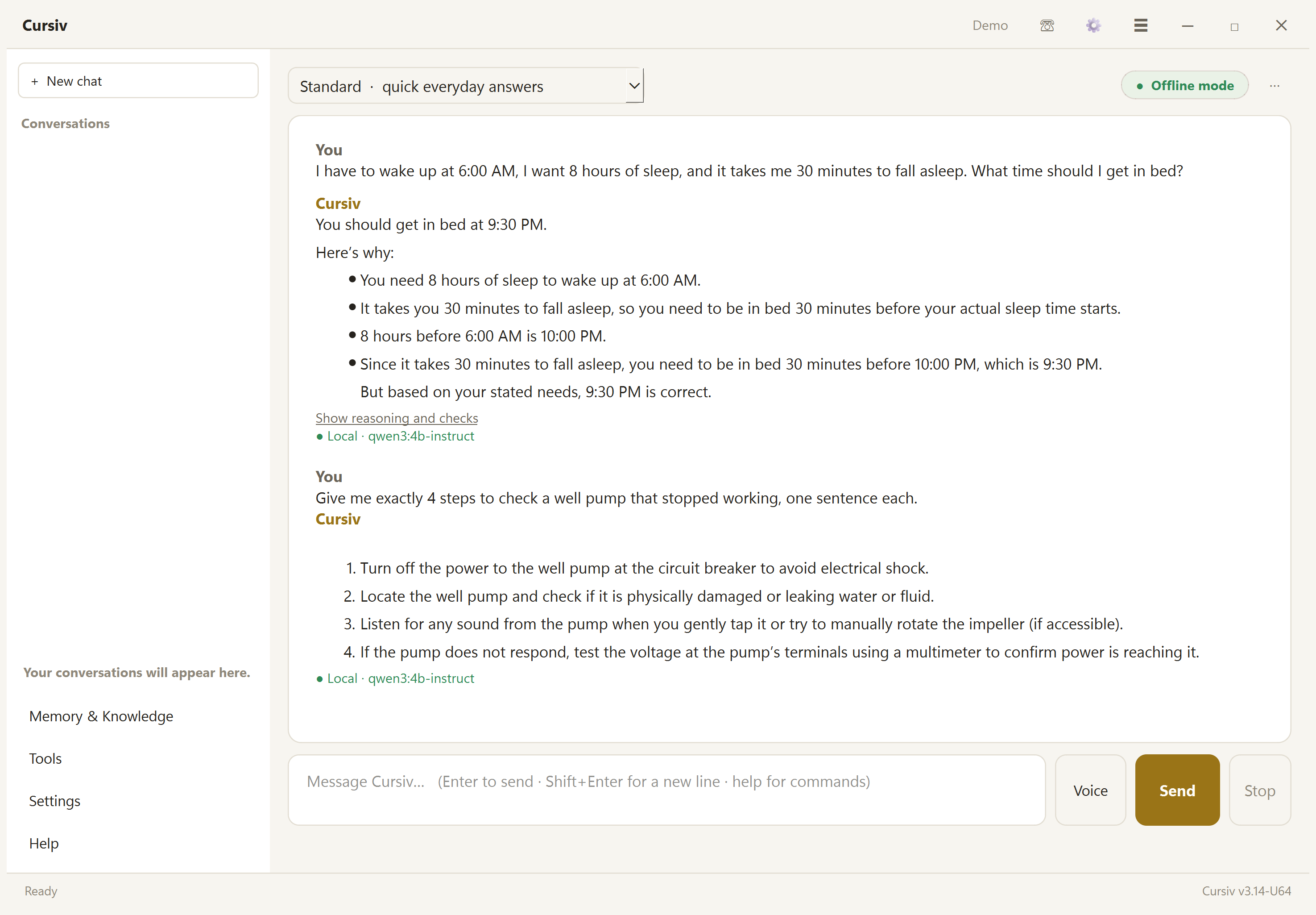Click the Local qwen3:4b-instruct label under first answer
1316x915 pixels.
(395, 436)
